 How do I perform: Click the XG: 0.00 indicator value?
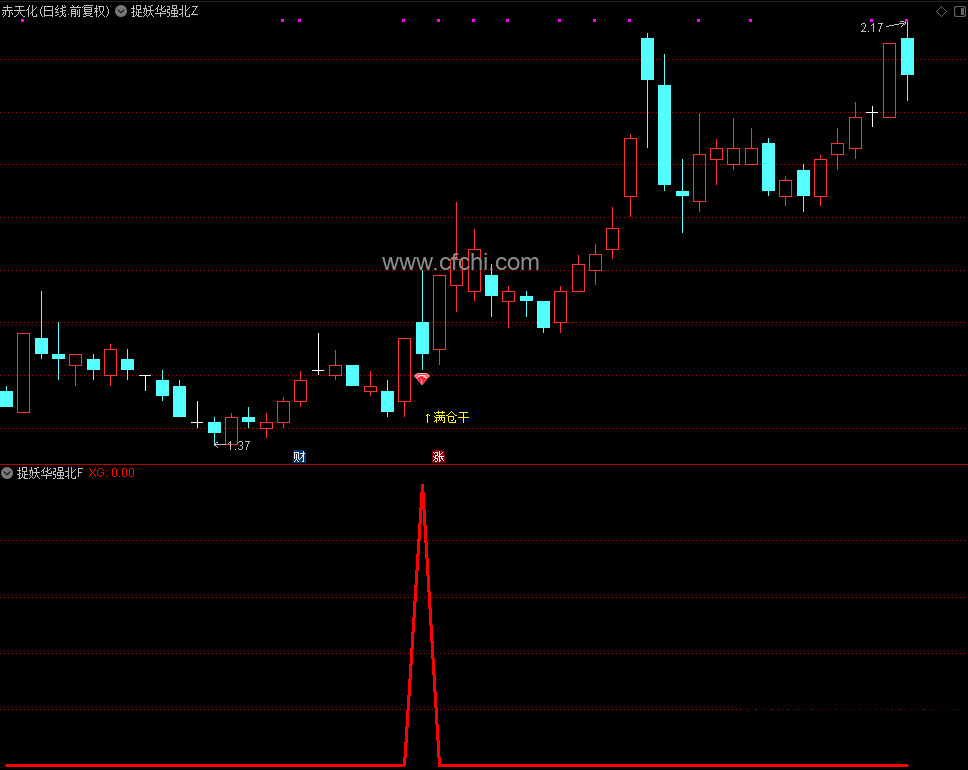(112, 473)
